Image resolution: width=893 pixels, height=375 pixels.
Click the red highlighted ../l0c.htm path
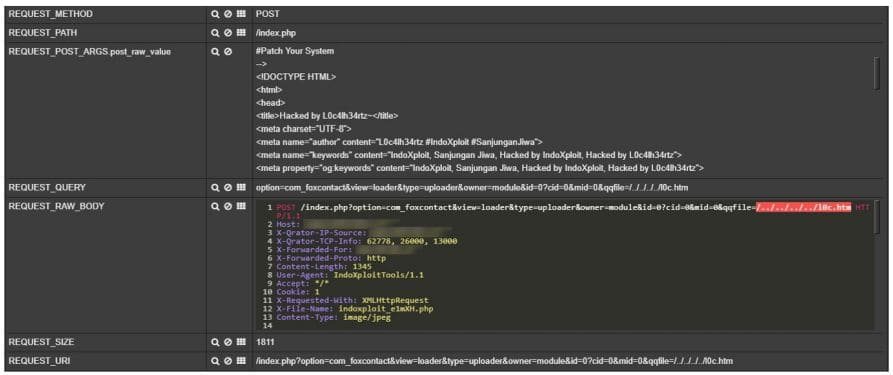(x=804, y=207)
